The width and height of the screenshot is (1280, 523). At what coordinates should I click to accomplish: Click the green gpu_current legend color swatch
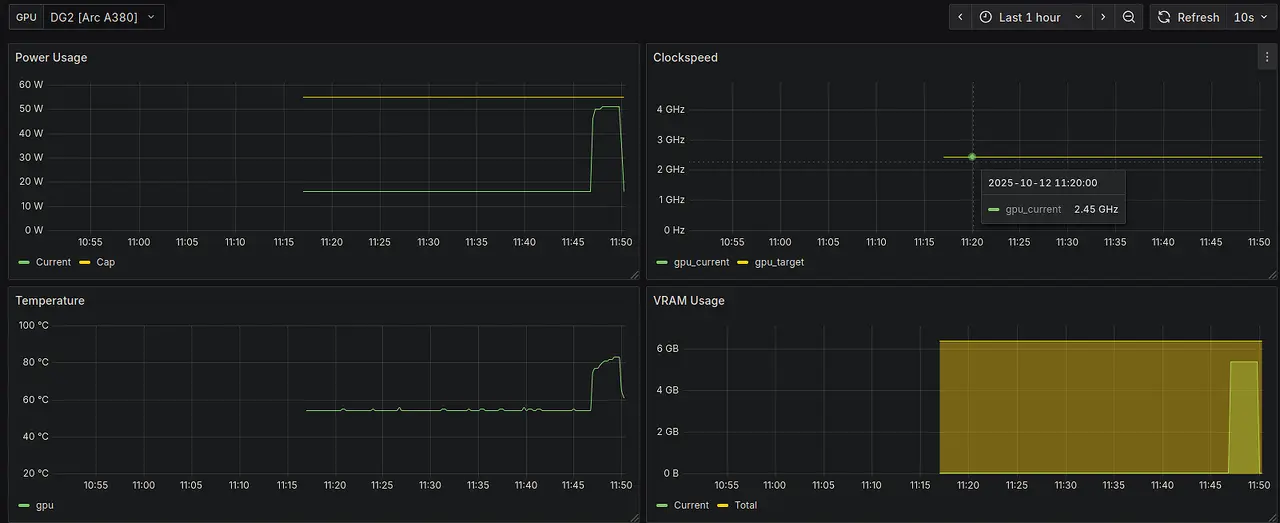pyautogui.click(x=662, y=262)
